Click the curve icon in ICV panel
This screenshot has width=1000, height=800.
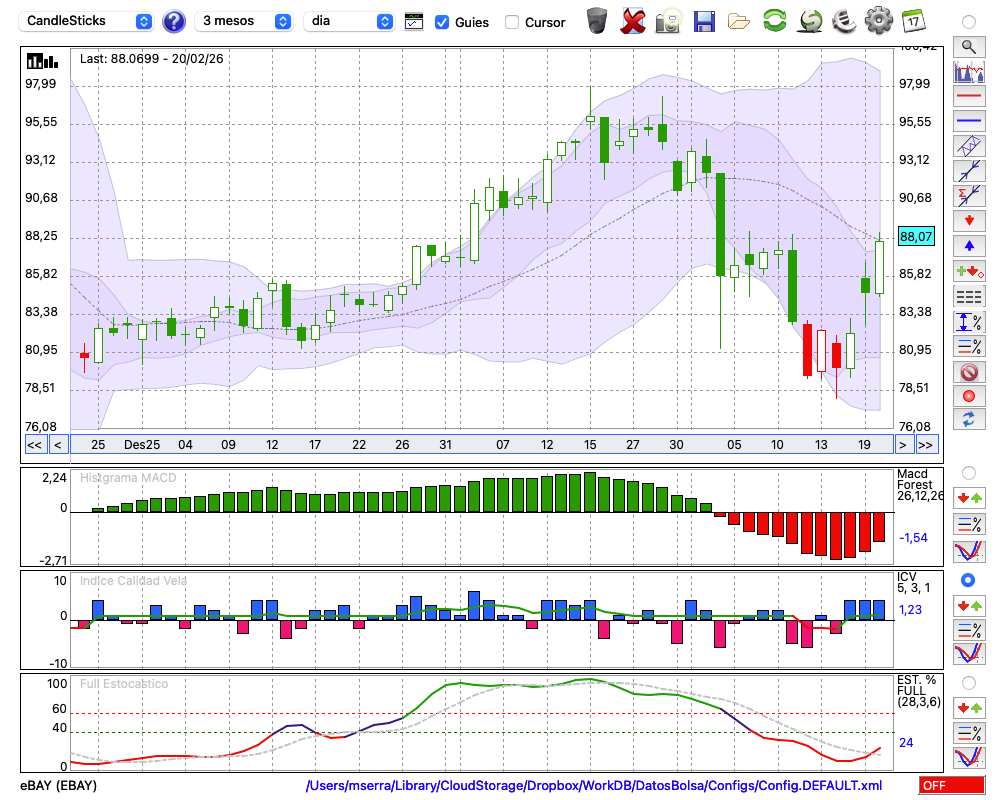point(969,653)
